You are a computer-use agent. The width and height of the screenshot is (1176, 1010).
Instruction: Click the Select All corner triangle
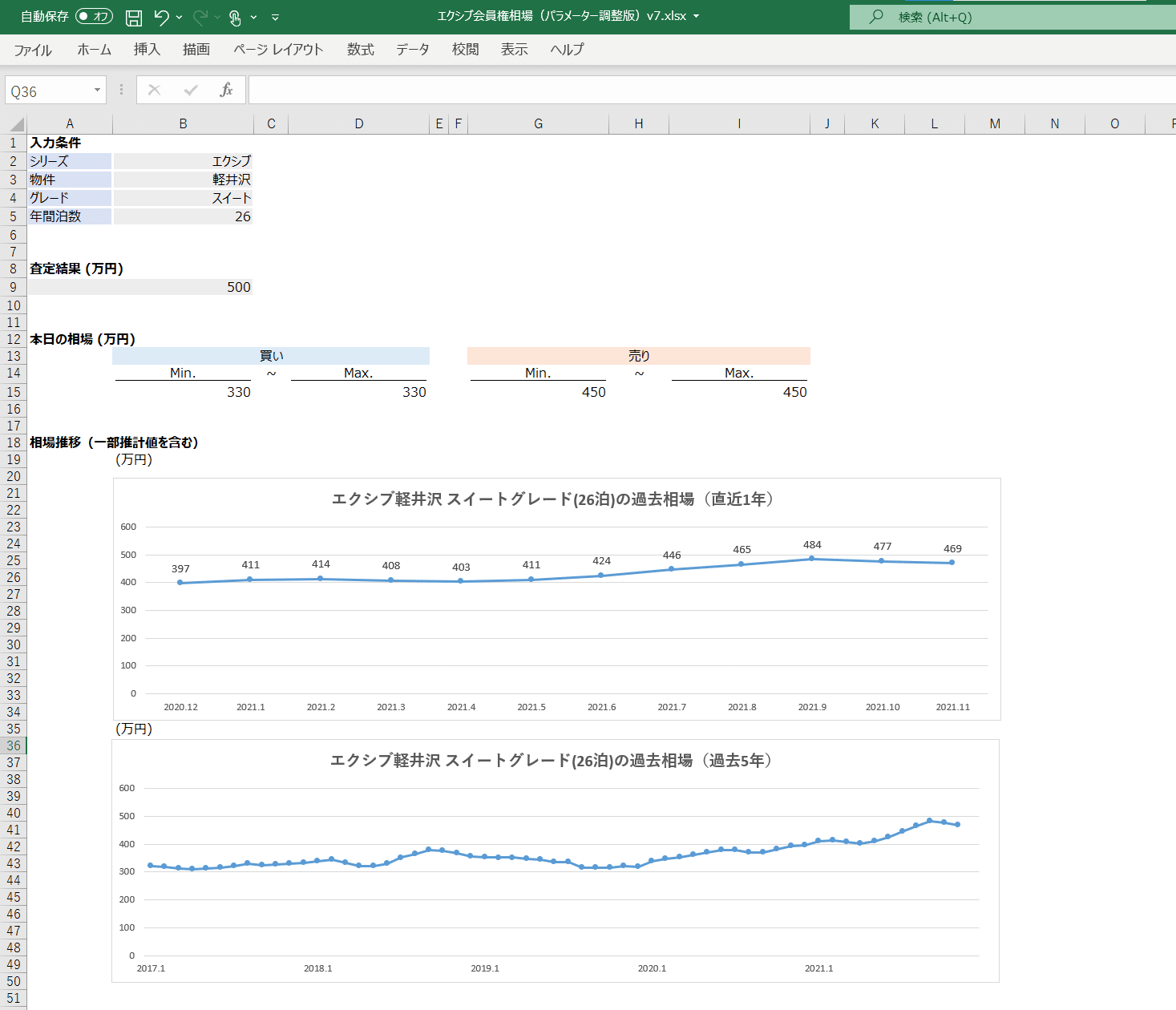[16, 124]
